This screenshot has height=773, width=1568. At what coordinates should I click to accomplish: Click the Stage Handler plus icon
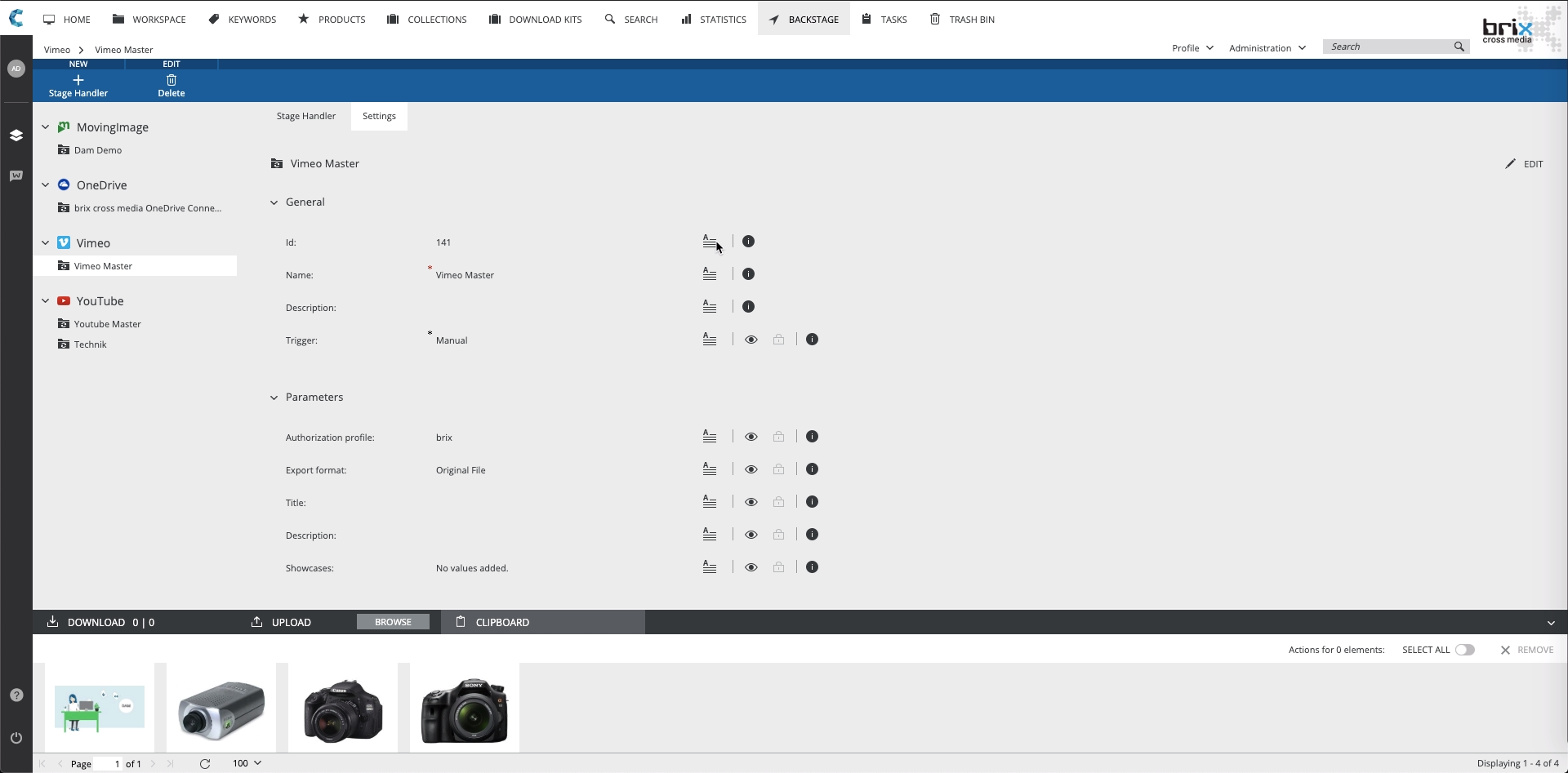(78, 80)
